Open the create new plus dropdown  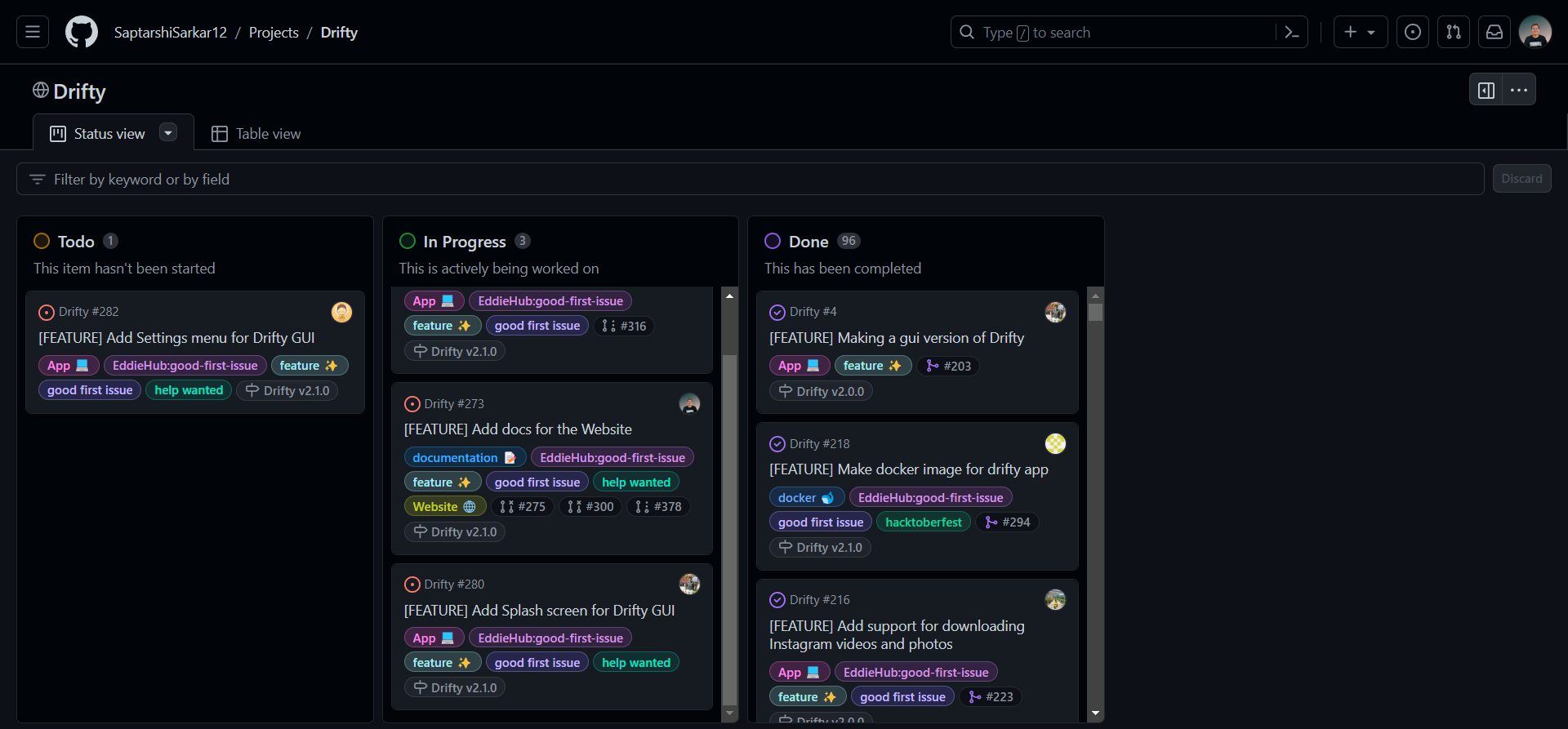click(x=1361, y=32)
